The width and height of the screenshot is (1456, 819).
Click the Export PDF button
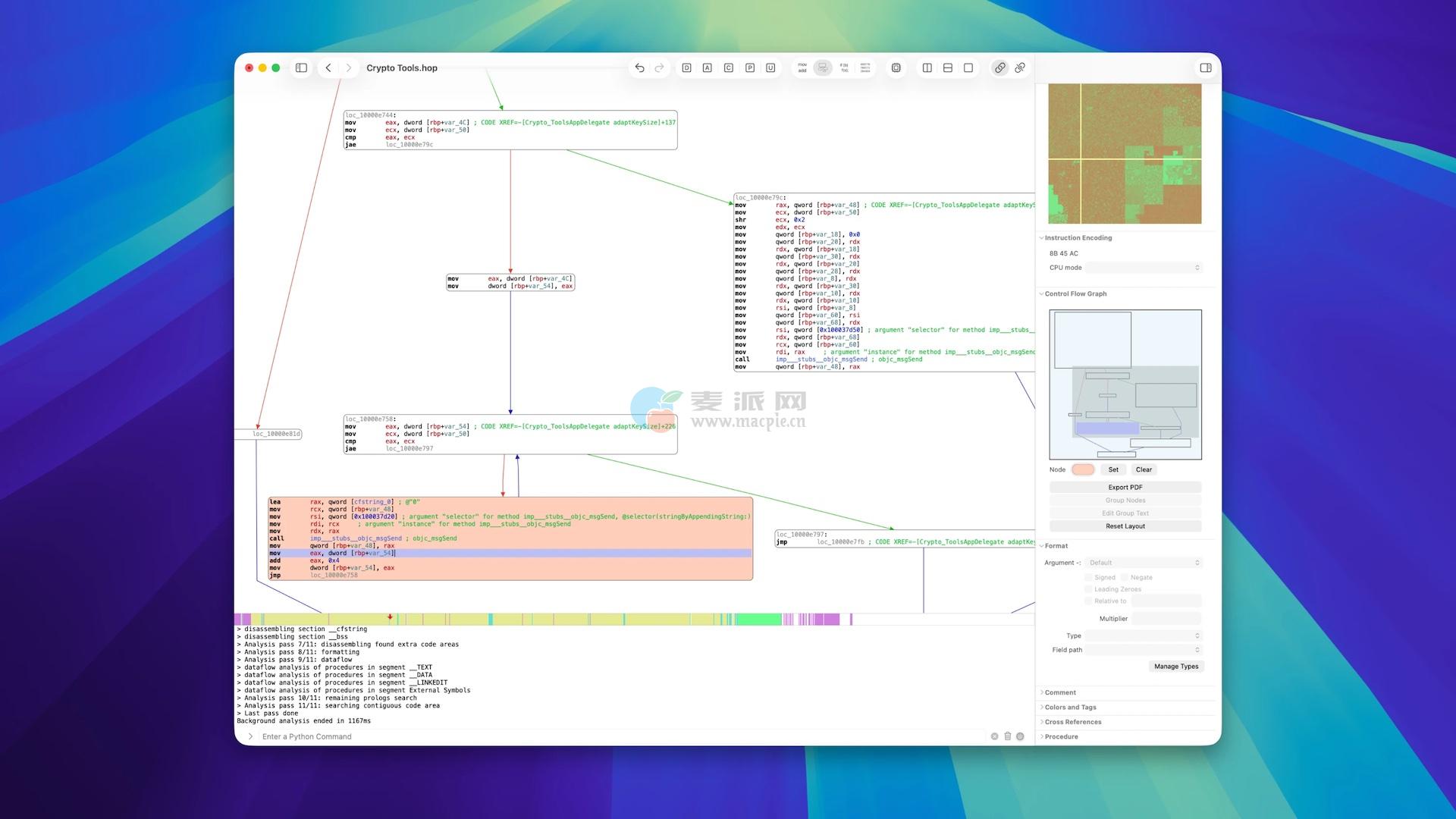pos(1125,488)
